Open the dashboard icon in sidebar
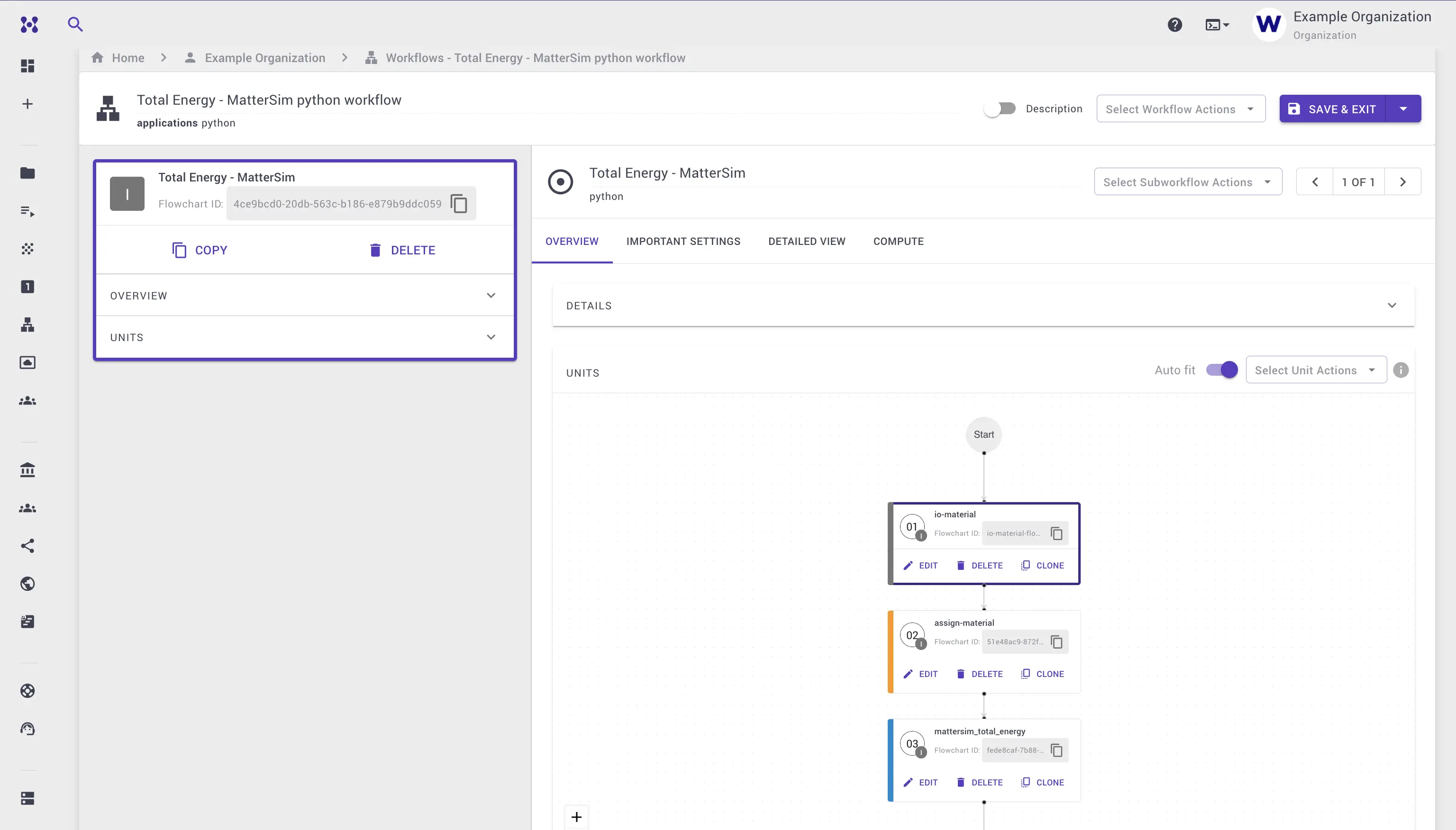The height and width of the screenshot is (830, 1456). point(27,66)
